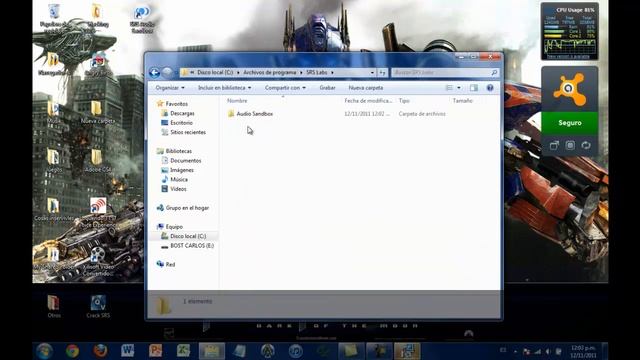Open the Incluir en biblioteca menu

coord(224,88)
